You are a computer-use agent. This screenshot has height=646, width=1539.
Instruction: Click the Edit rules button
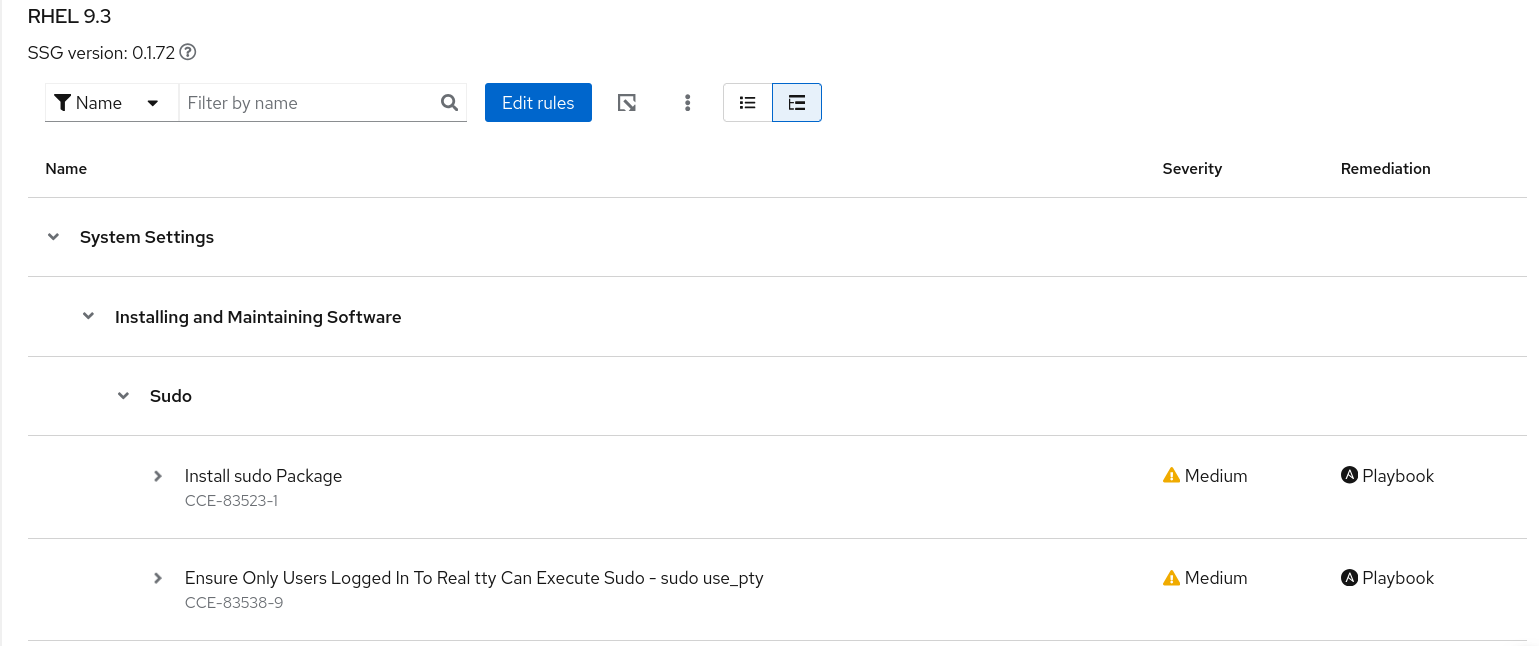pyautogui.click(x=538, y=102)
